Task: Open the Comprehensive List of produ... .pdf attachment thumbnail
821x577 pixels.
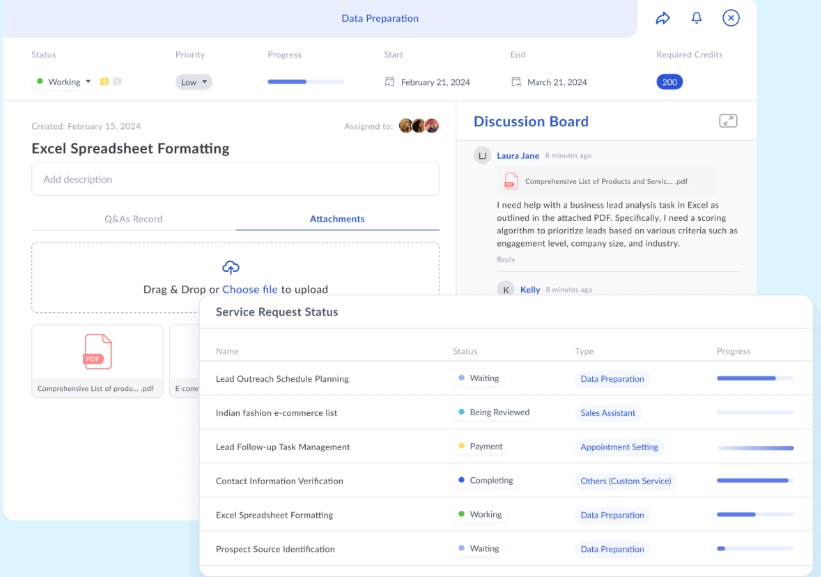Action: 97,361
